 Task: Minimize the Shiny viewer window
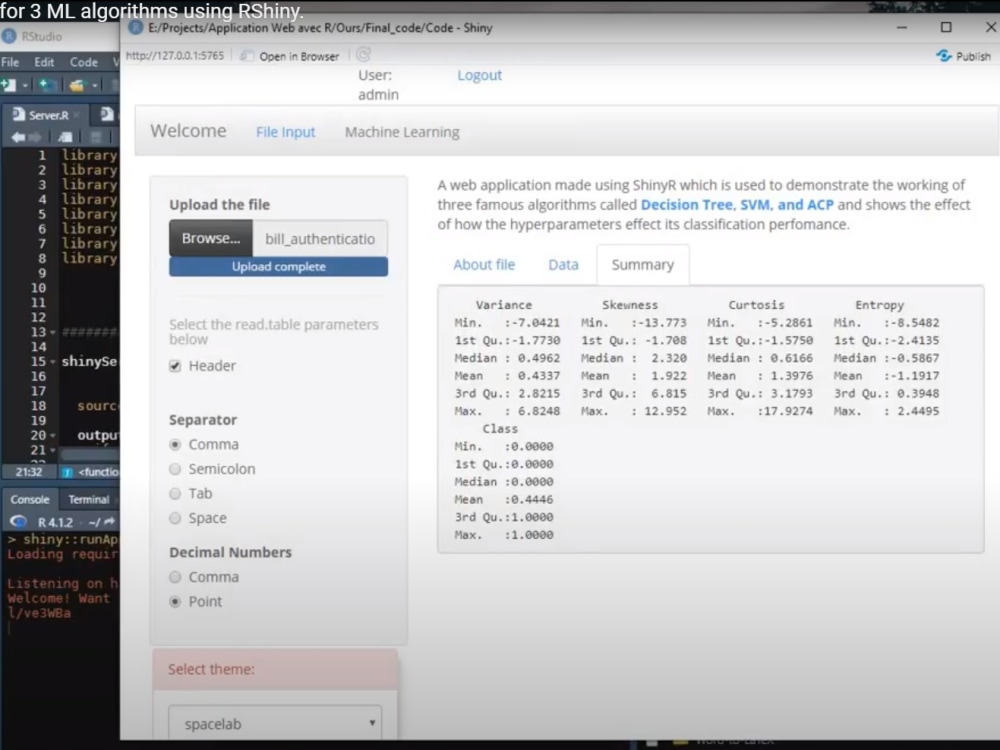902,27
